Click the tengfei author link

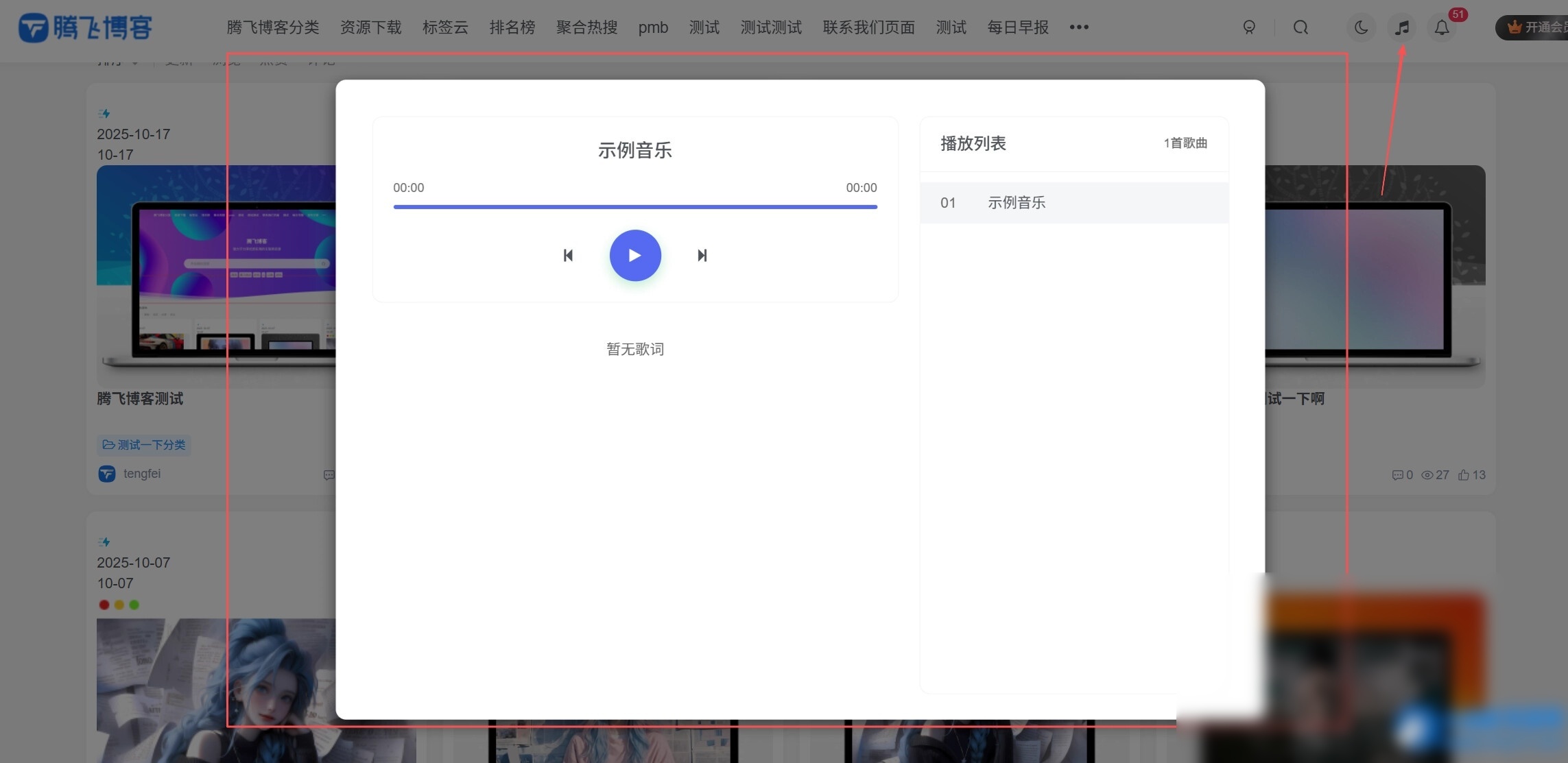141,474
